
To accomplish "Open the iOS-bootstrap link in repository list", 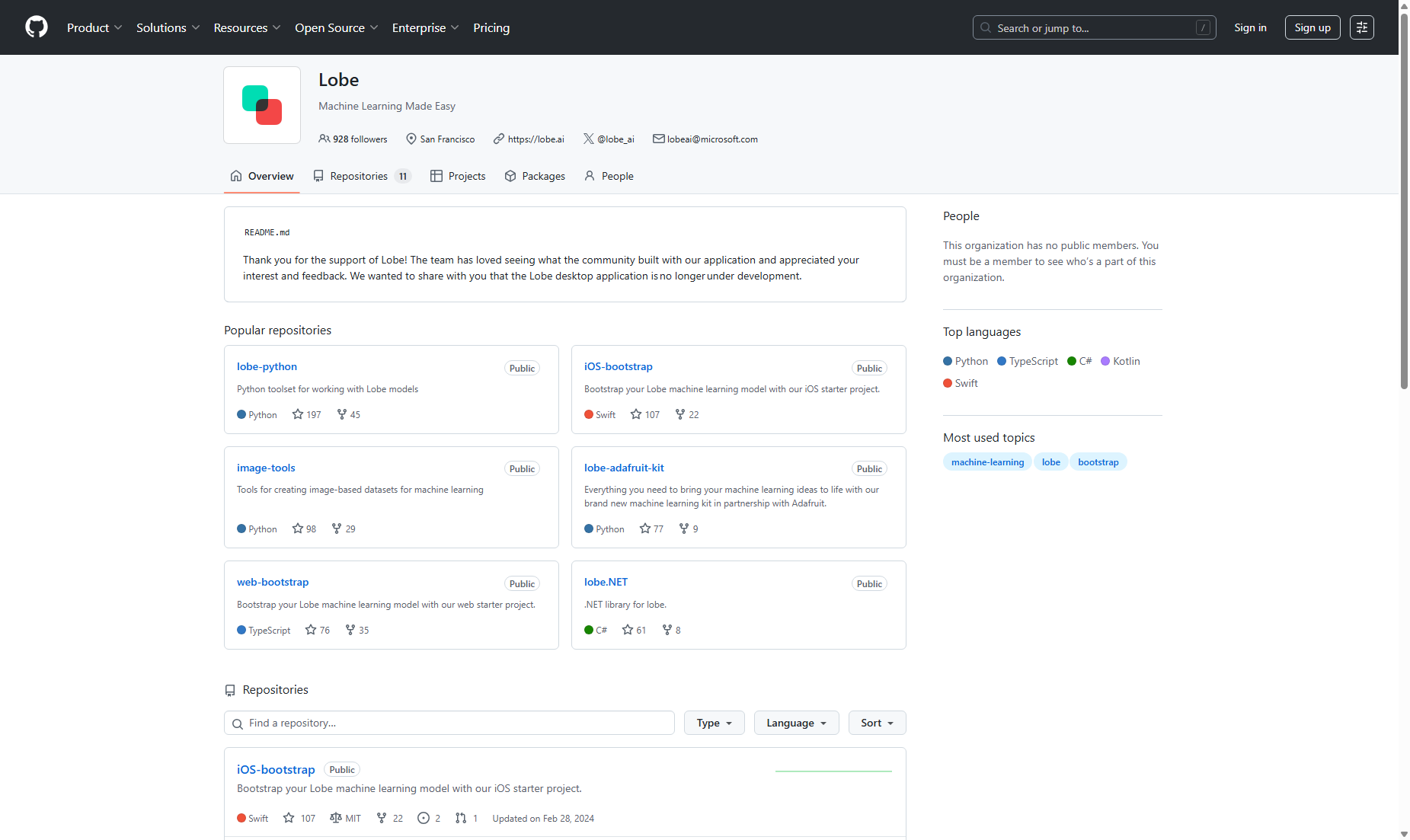I will (x=276, y=769).
